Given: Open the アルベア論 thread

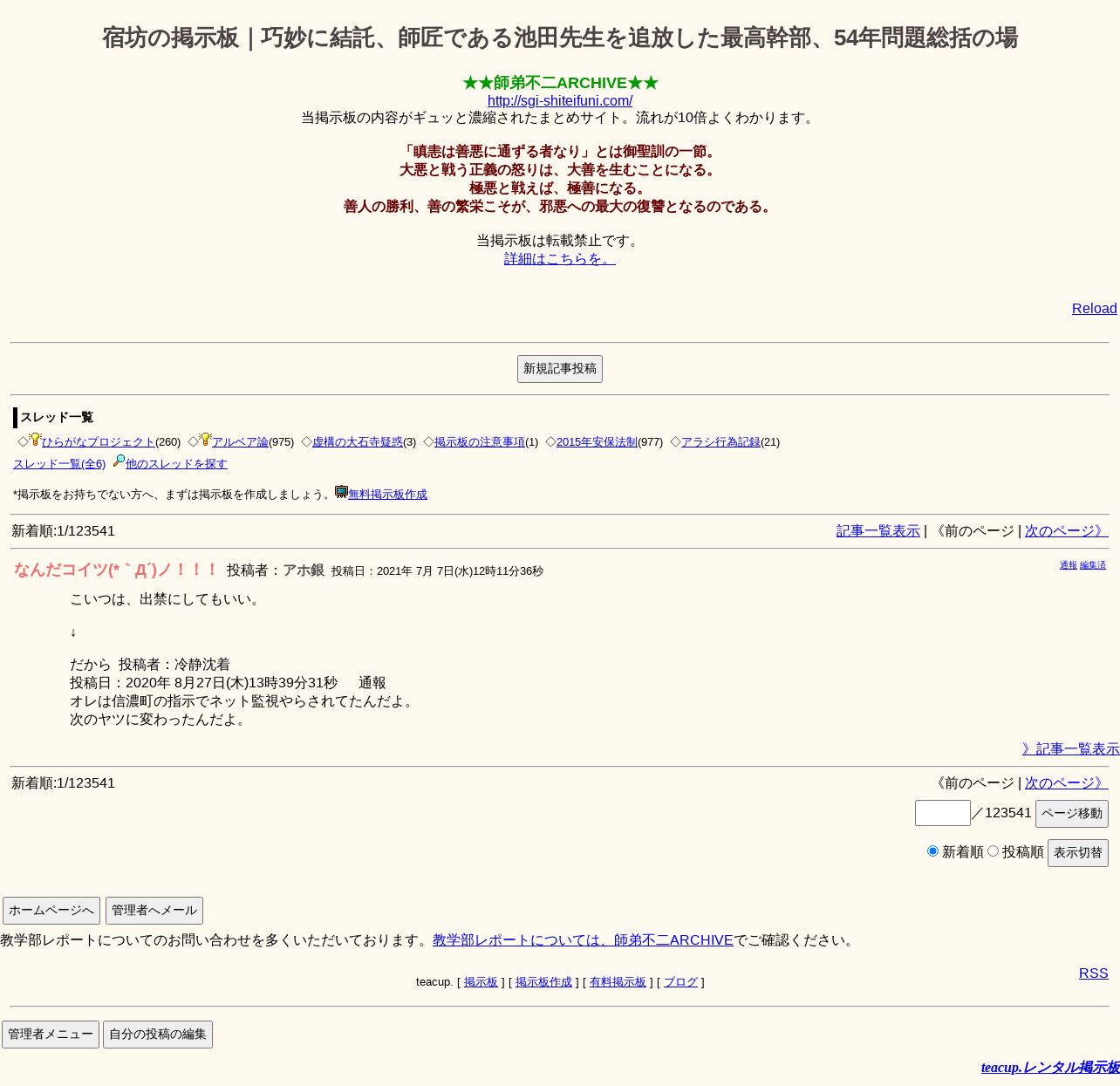Looking at the screenshot, I should (240, 442).
